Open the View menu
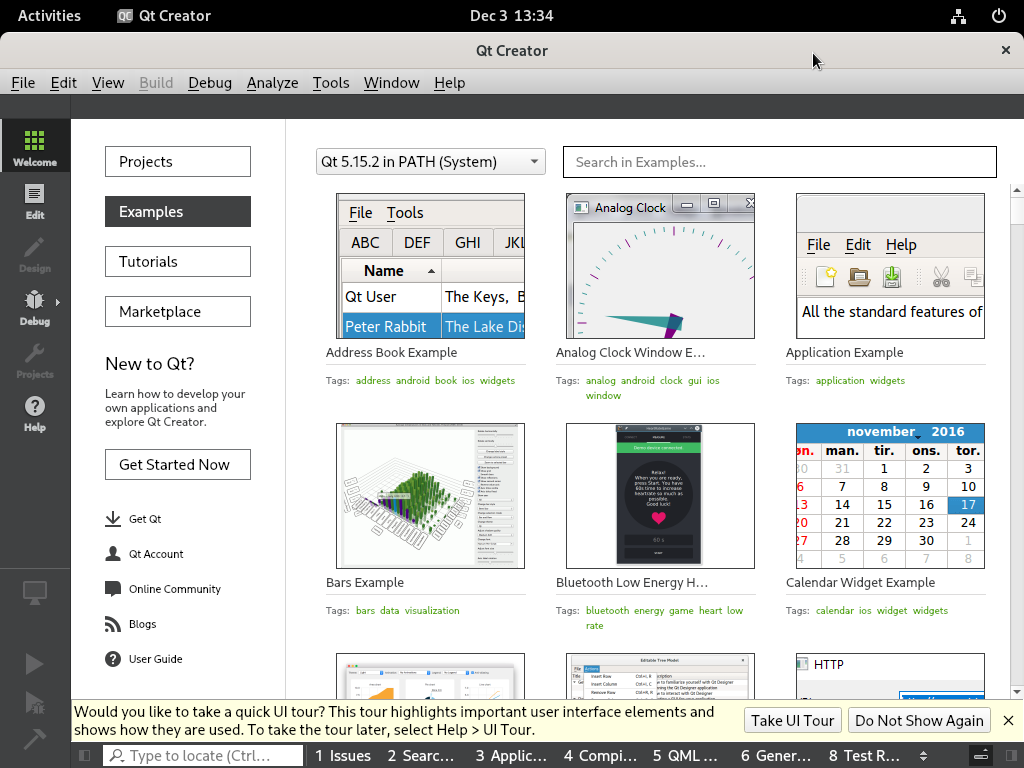 click(108, 83)
